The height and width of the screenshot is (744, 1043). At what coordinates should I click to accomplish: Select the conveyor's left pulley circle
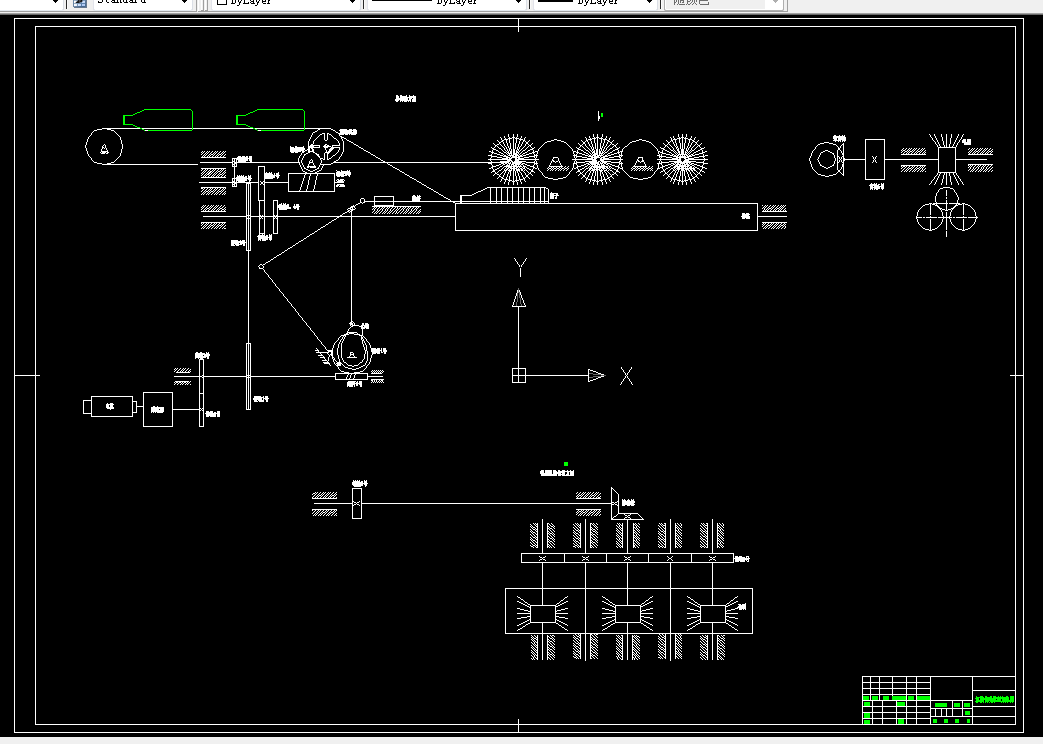pos(104,146)
